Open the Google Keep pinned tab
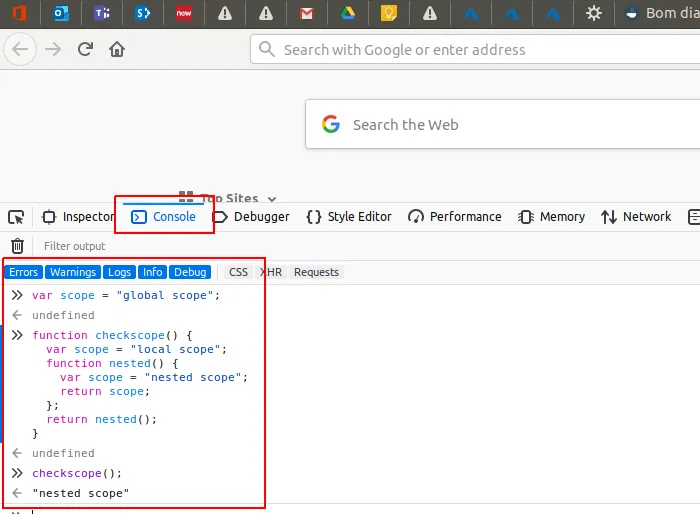 (x=388, y=13)
